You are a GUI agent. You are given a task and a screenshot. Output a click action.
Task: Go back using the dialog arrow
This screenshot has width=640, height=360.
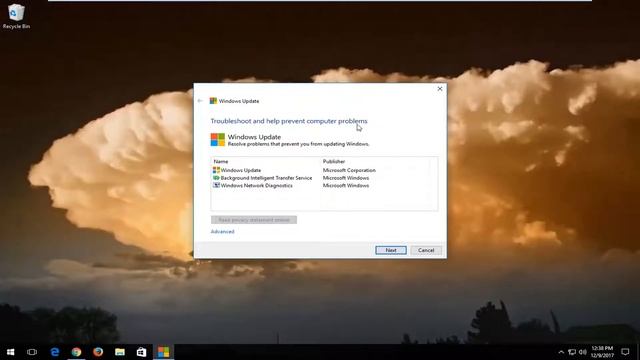click(x=200, y=101)
